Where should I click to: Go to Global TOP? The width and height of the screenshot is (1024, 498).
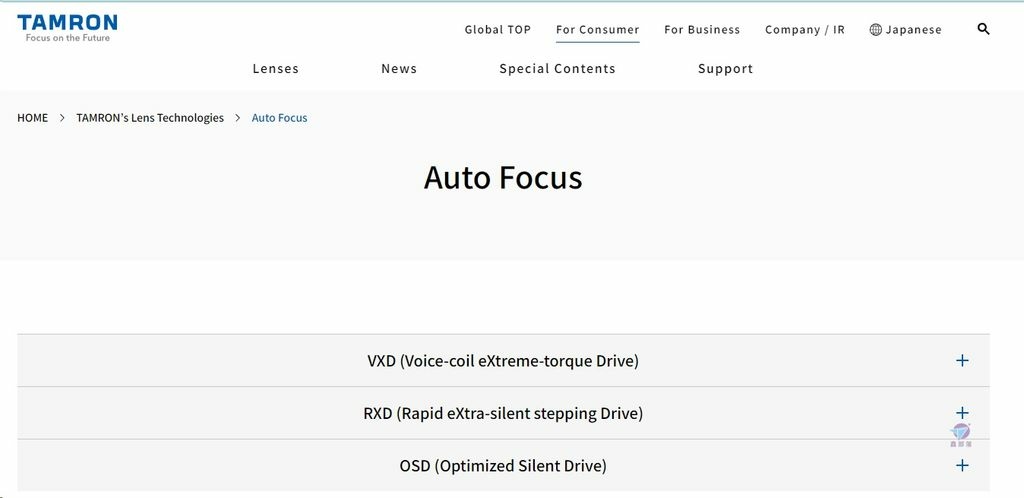tap(498, 29)
